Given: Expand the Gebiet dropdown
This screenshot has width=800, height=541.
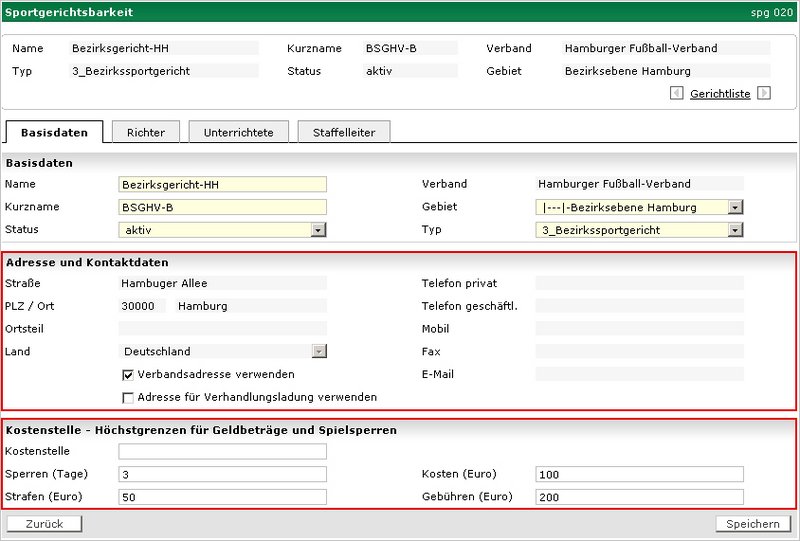Looking at the screenshot, I should pyautogui.click(x=735, y=207).
